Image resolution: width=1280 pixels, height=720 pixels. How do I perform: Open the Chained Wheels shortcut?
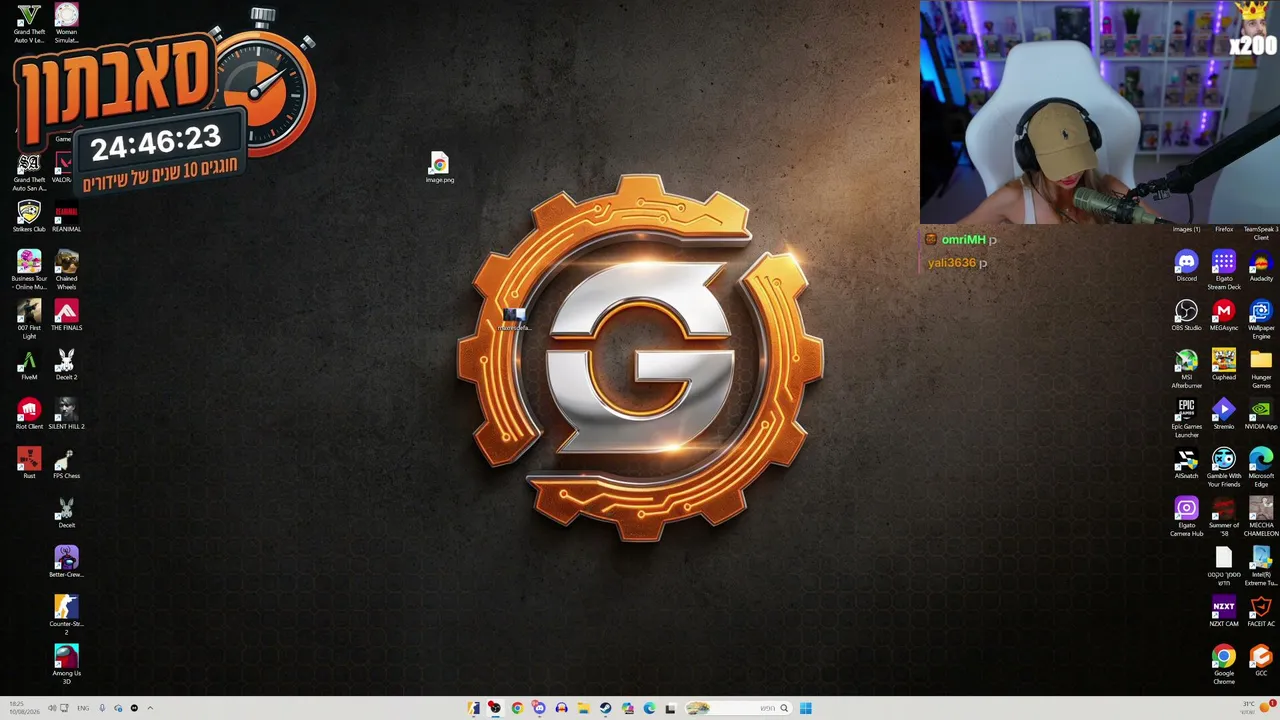click(x=66, y=270)
